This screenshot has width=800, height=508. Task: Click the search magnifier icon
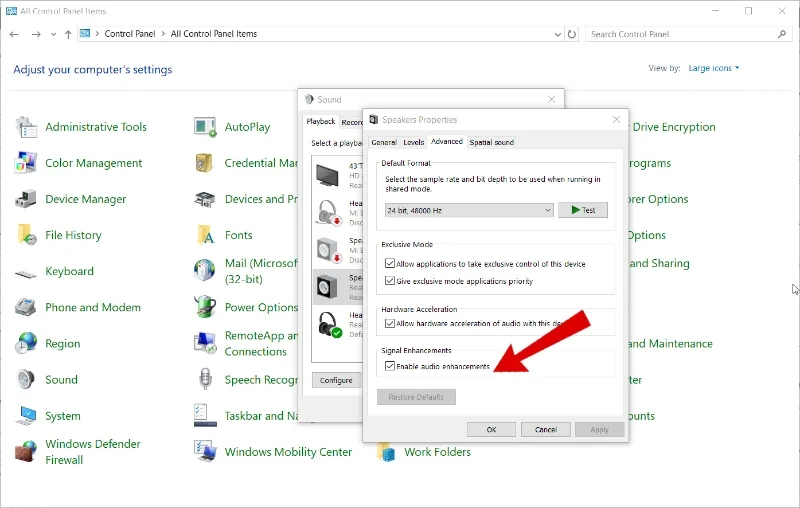[x=782, y=34]
